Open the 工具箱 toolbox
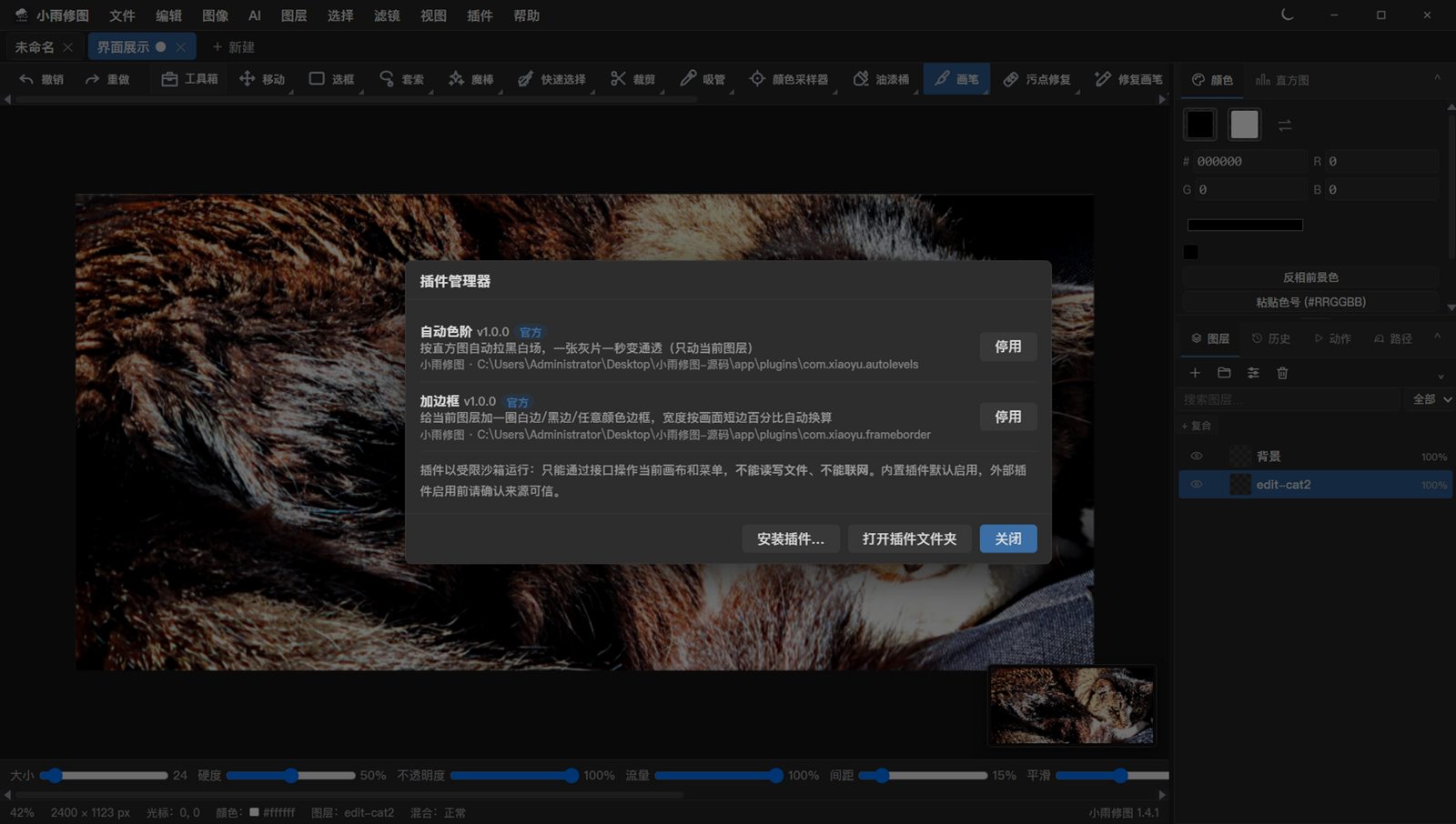 189,79
